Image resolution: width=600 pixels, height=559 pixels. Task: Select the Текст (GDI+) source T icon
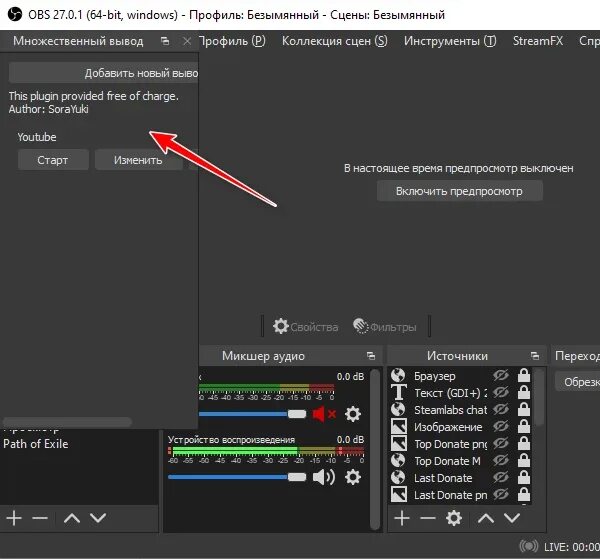click(398, 392)
